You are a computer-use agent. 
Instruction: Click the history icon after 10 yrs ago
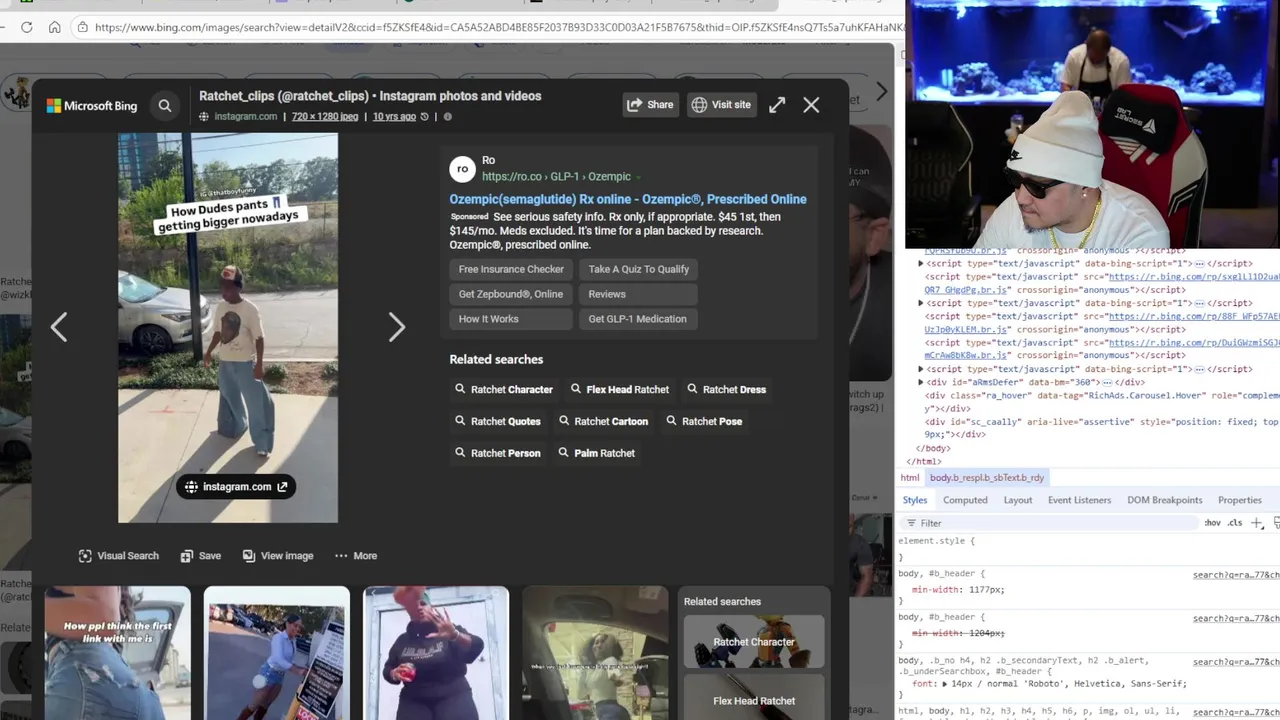tap(424, 117)
